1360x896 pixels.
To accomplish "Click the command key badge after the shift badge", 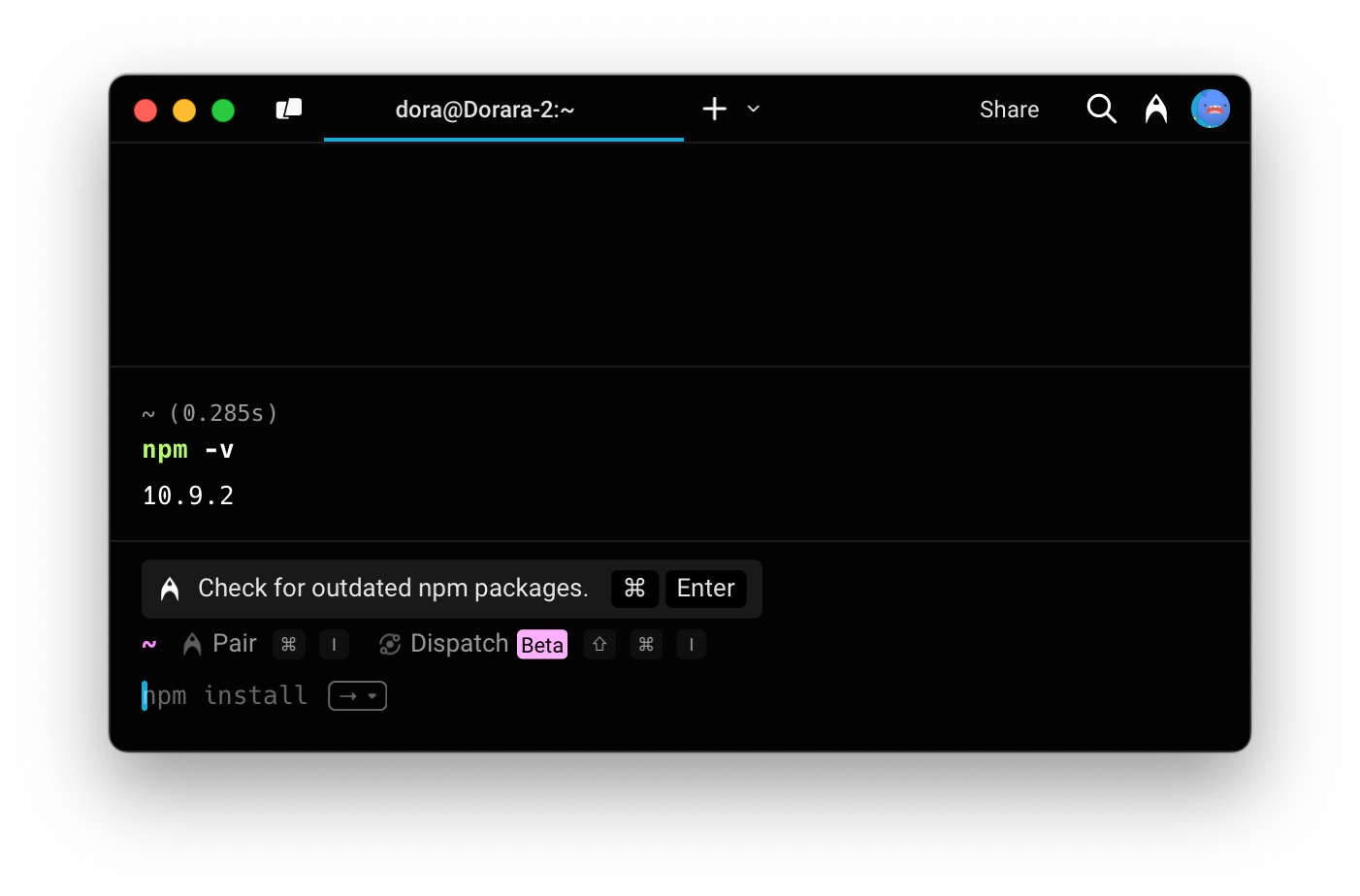I will pos(646,645).
